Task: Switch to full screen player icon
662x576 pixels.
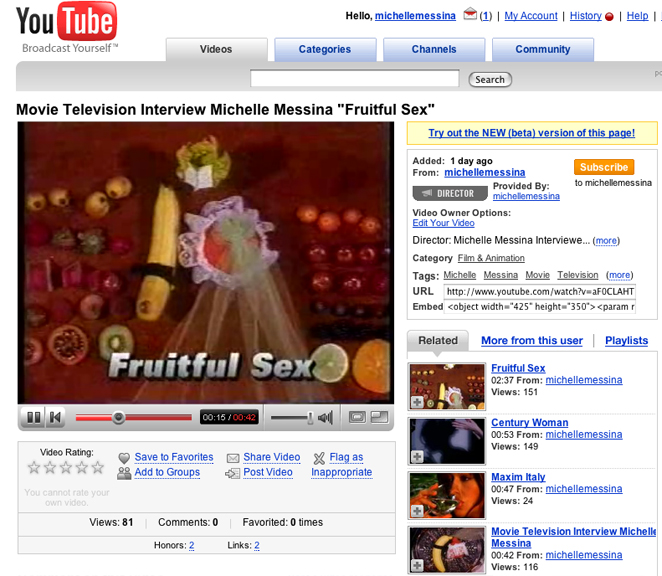Action: [379, 418]
